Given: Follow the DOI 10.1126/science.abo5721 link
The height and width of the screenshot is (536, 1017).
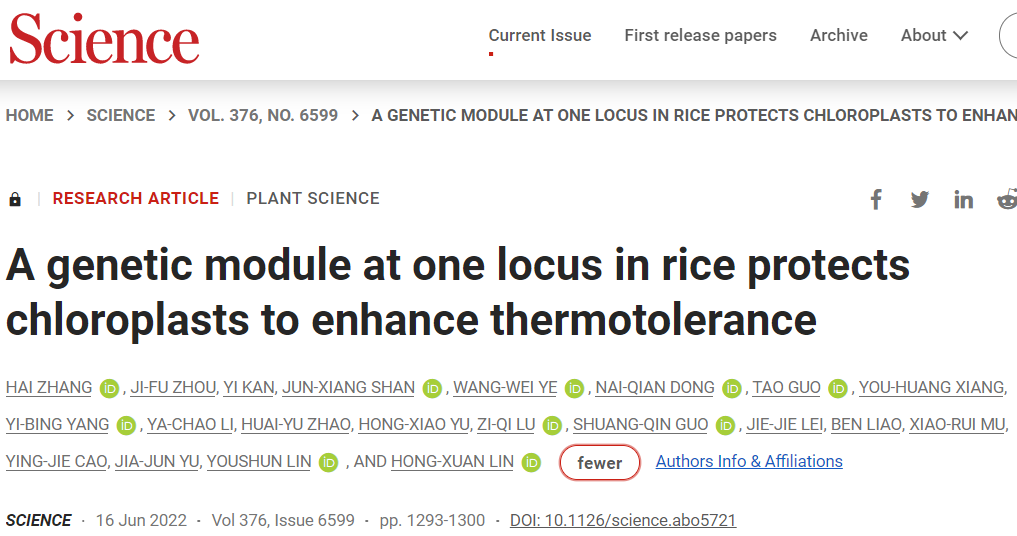Looking at the screenshot, I should click(x=623, y=520).
